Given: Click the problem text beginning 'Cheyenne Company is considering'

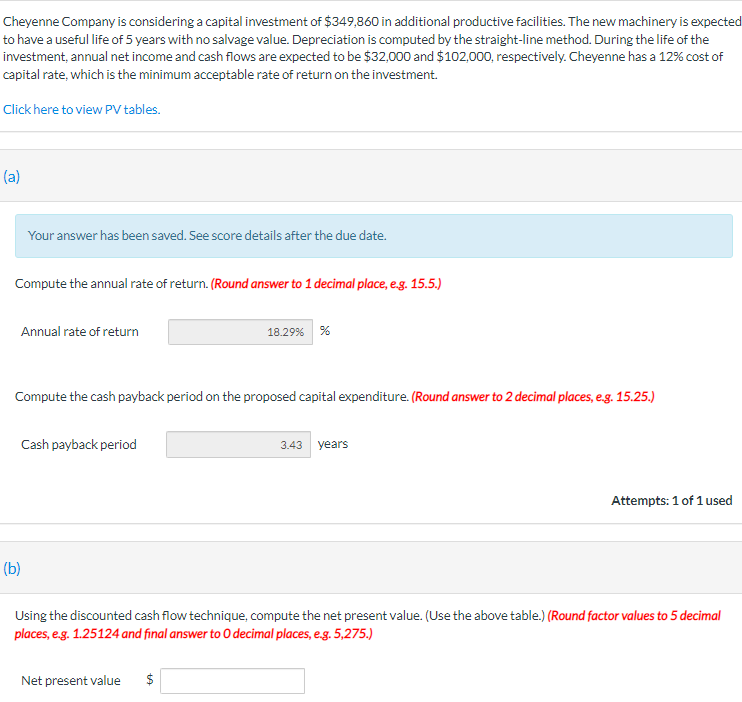Looking at the screenshot, I should coord(371,48).
